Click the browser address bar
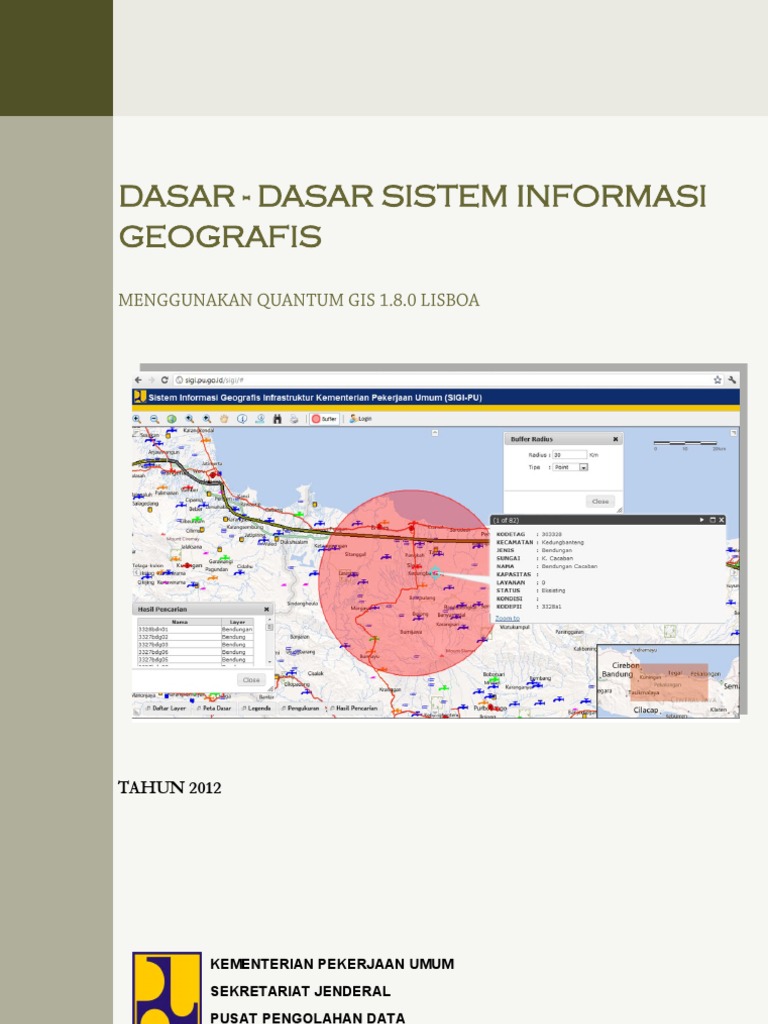 coord(444,379)
